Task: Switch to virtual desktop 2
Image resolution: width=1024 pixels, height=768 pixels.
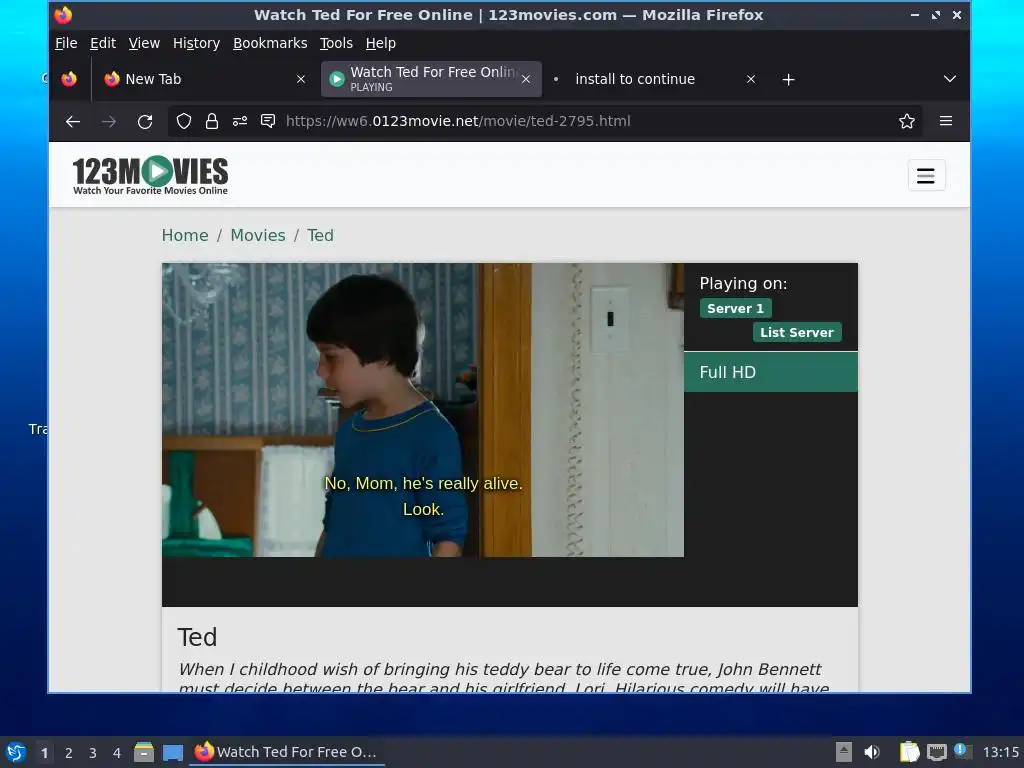Action: 69,753
